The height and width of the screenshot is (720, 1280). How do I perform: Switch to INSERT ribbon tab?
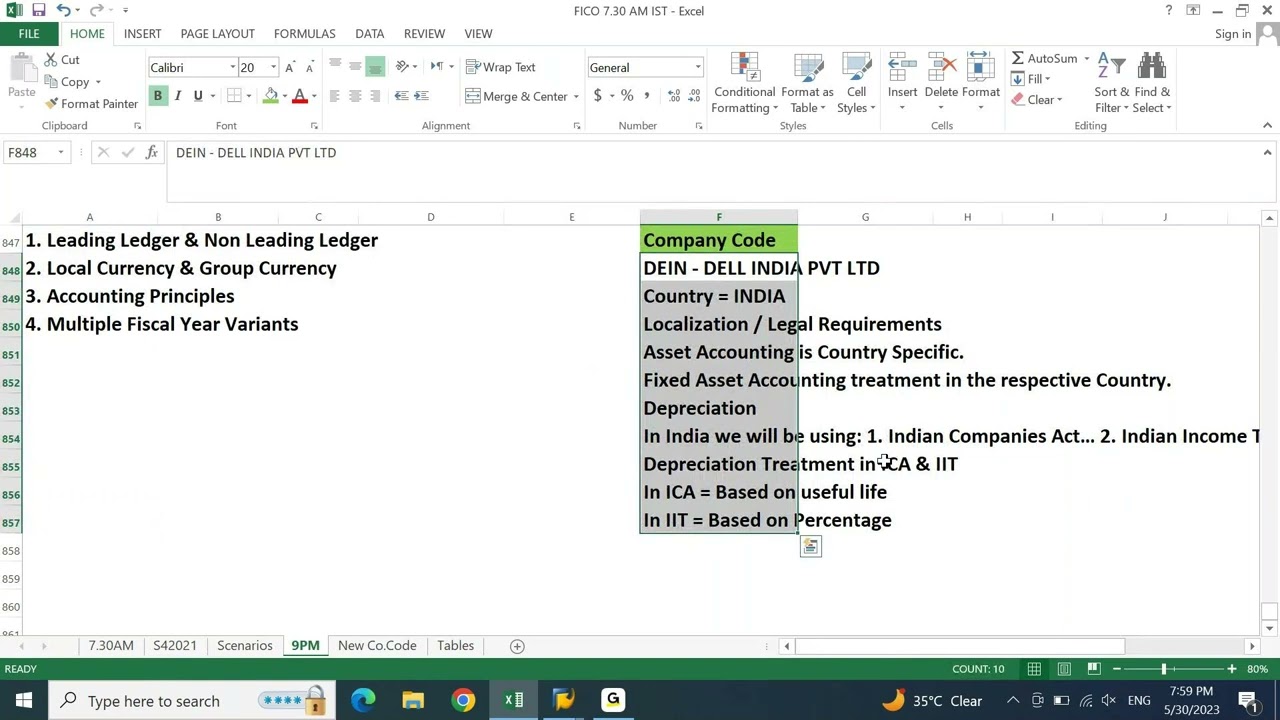(x=142, y=34)
